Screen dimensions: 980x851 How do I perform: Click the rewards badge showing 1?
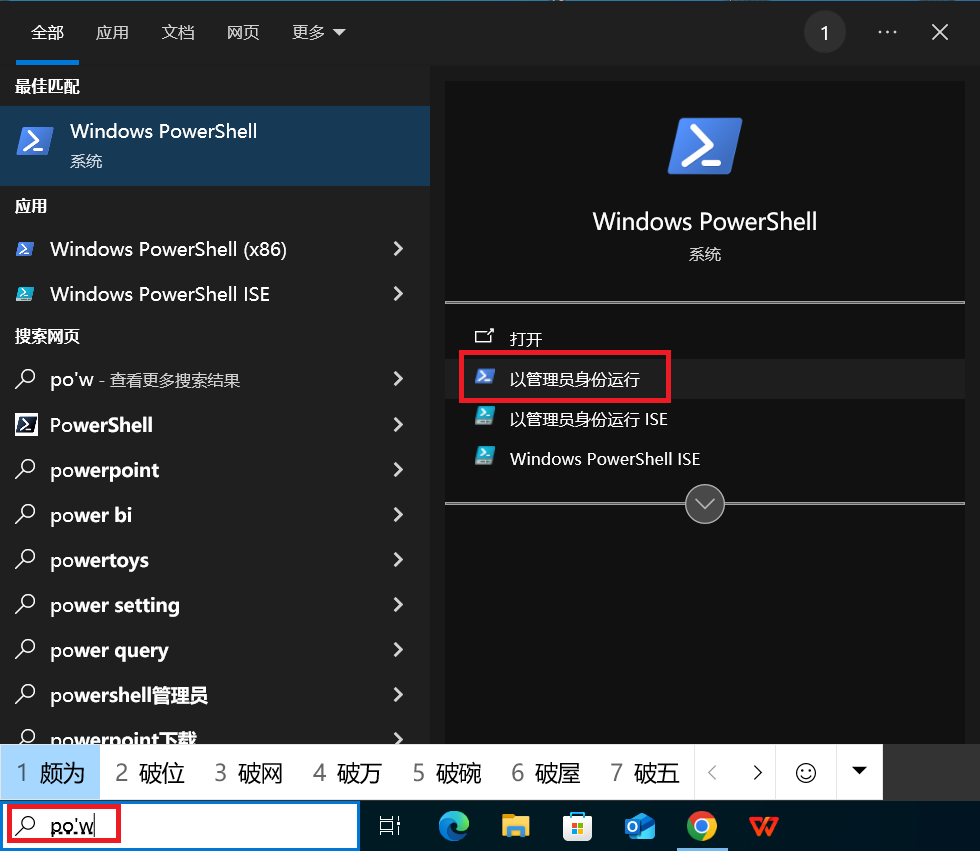tap(824, 32)
